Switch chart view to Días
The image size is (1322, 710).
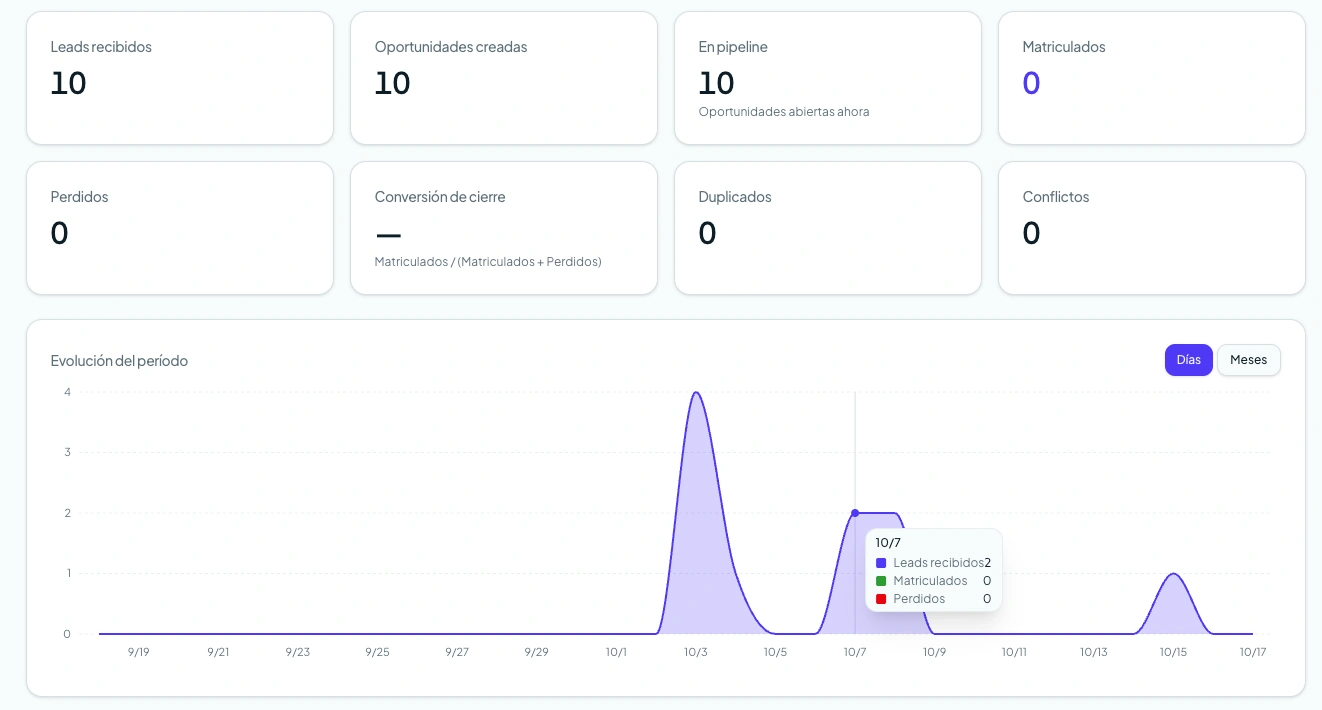click(1188, 360)
